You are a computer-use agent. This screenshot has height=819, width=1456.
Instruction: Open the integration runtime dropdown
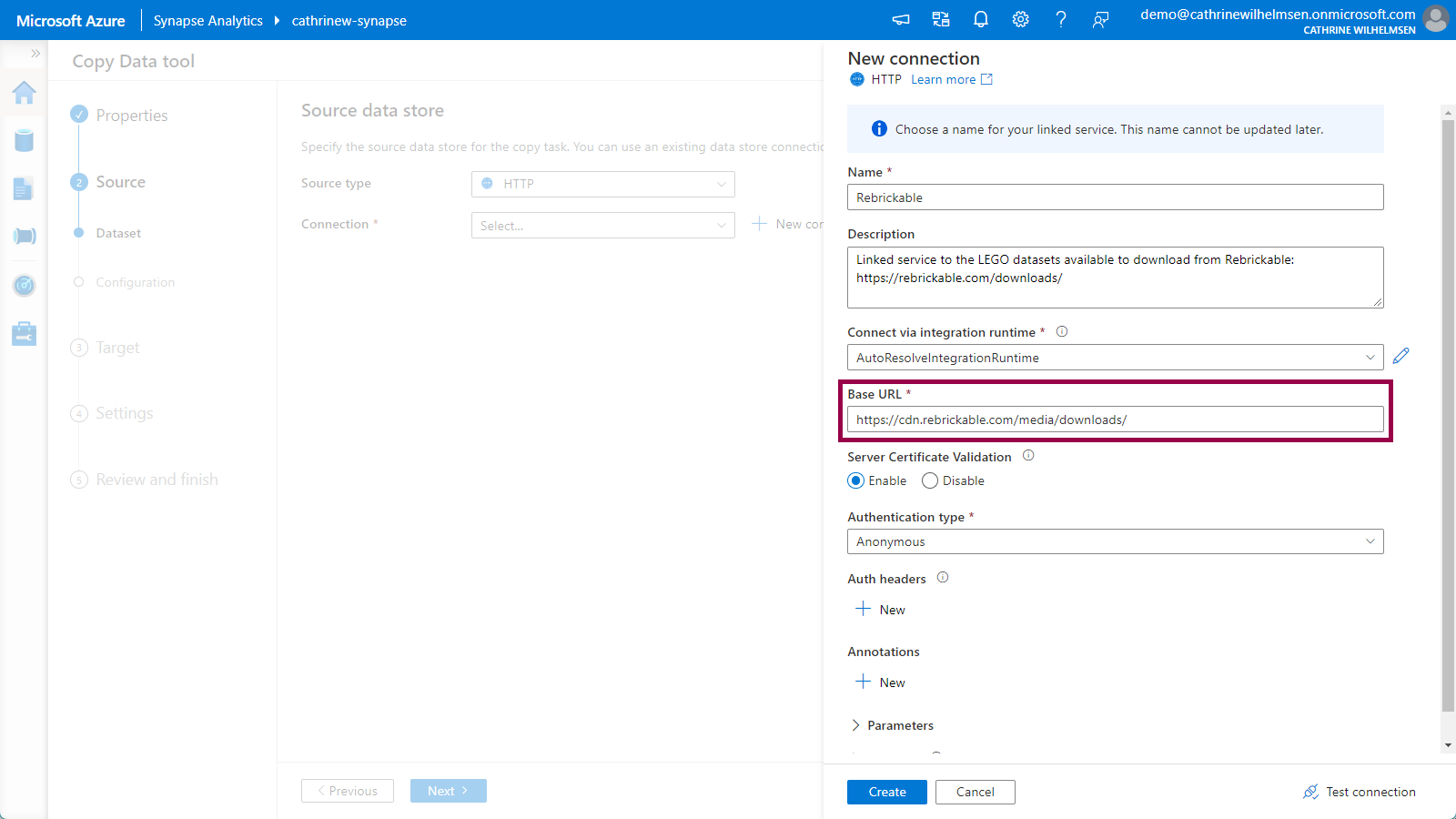1115,358
